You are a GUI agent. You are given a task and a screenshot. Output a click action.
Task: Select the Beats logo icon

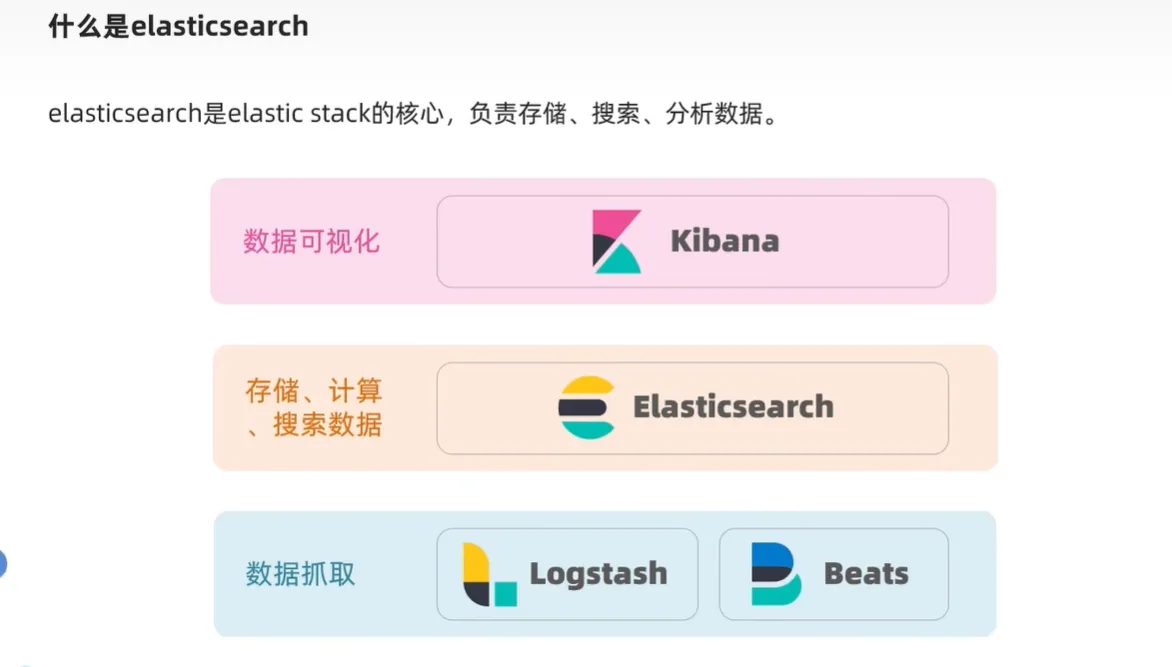[776, 574]
